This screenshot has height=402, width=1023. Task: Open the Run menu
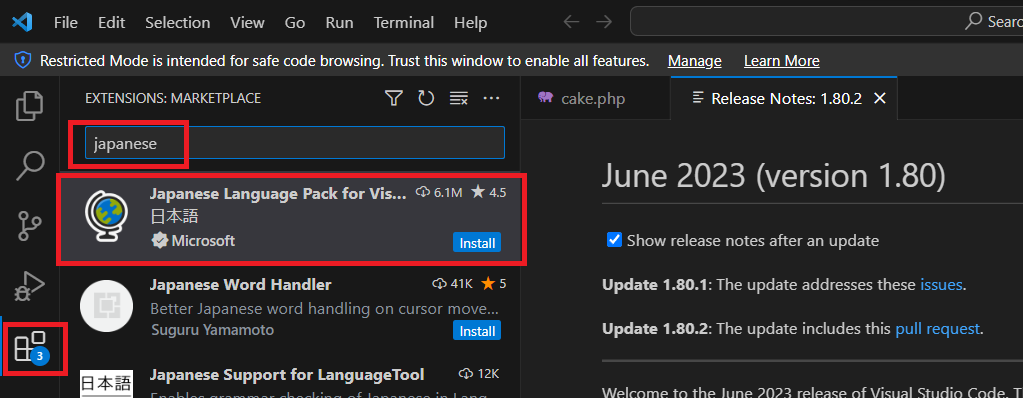(x=339, y=23)
